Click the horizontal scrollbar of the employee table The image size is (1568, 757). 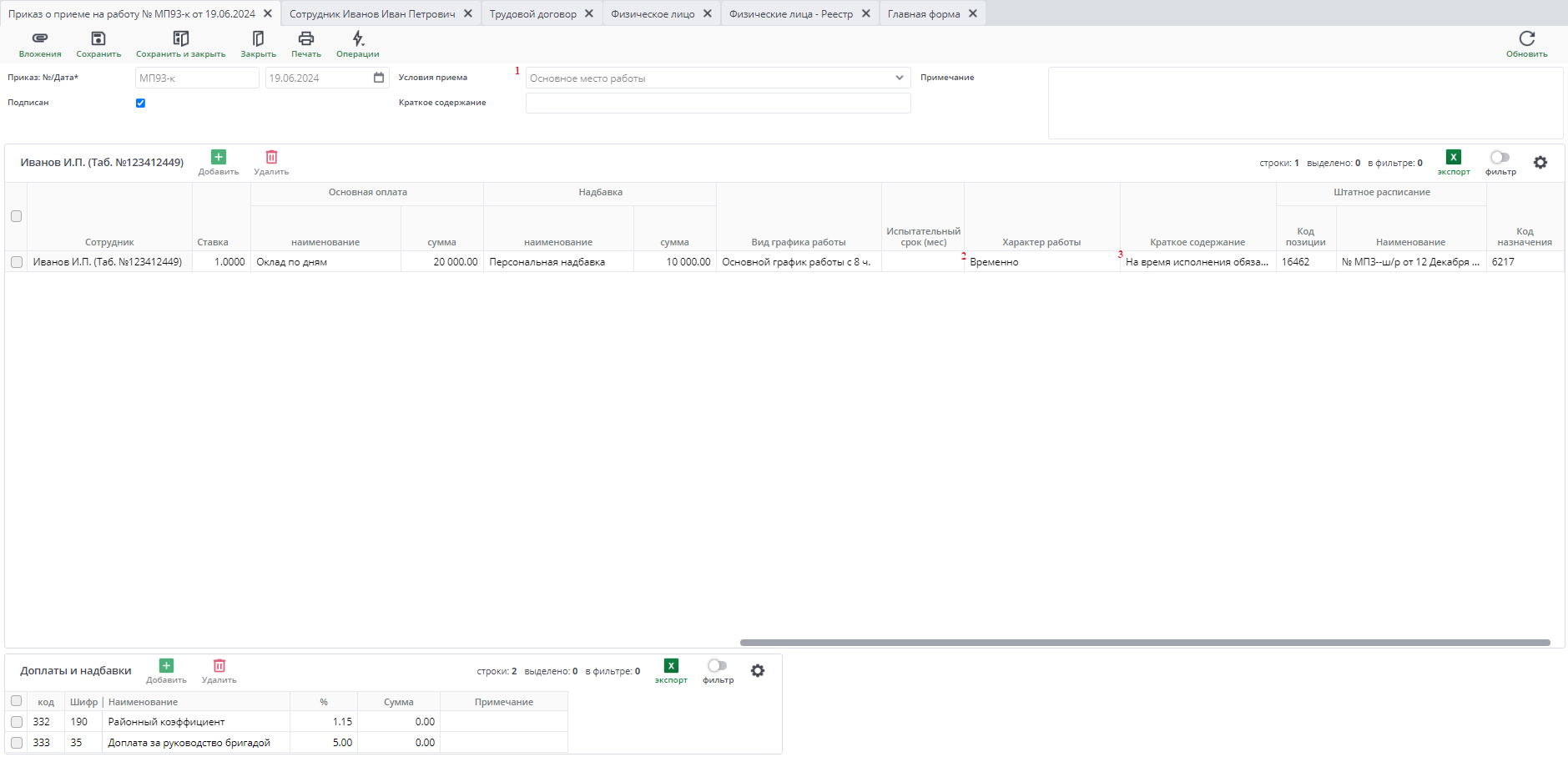point(1144,643)
